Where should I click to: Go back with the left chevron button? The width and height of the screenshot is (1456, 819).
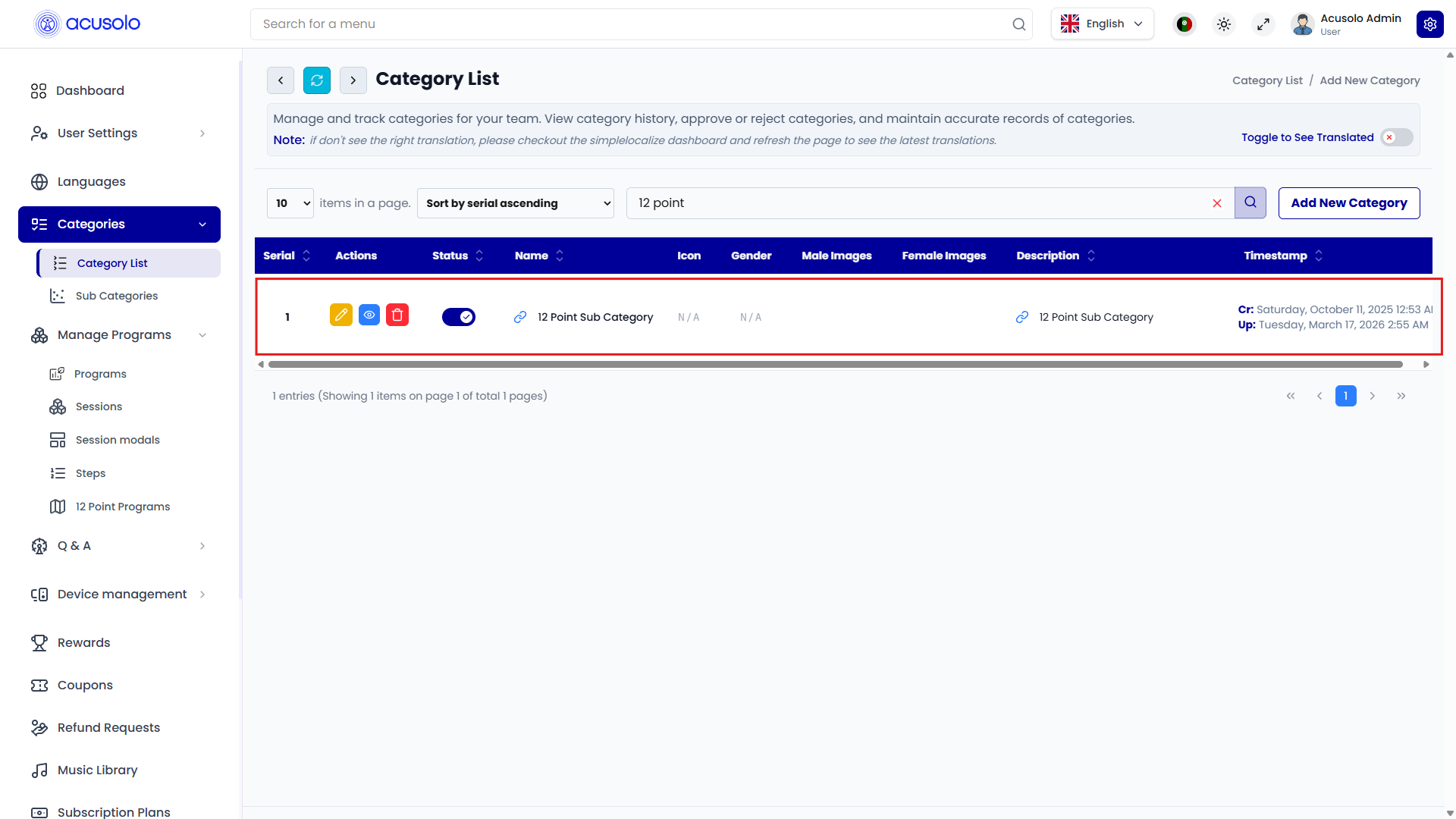pos(281,80)
